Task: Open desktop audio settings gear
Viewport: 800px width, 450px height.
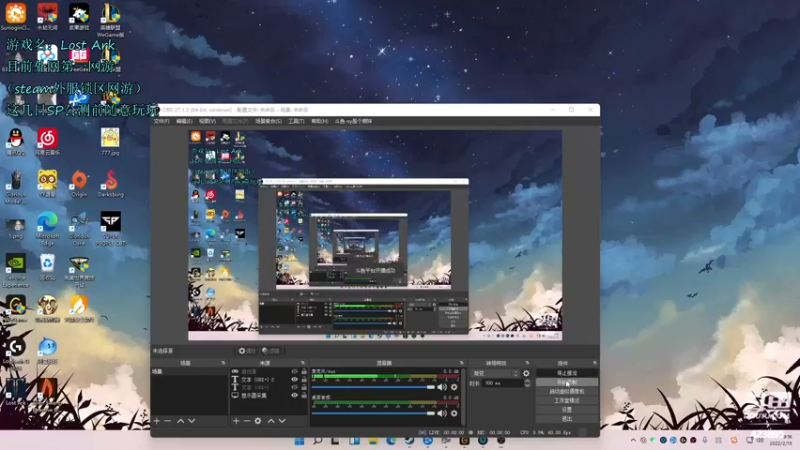Action: click(454, 413)
